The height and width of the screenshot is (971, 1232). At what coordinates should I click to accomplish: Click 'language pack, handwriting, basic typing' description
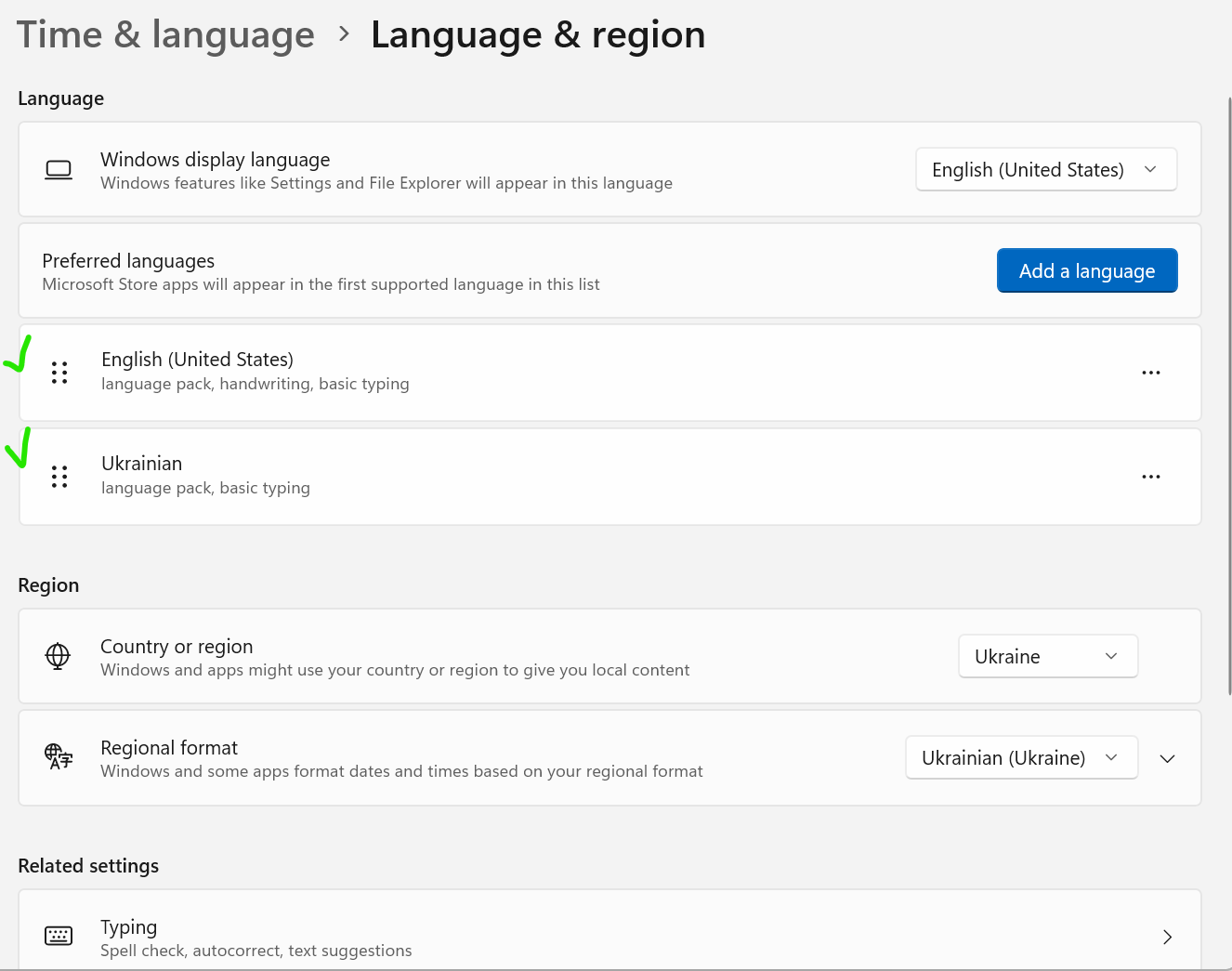(256, 384)
